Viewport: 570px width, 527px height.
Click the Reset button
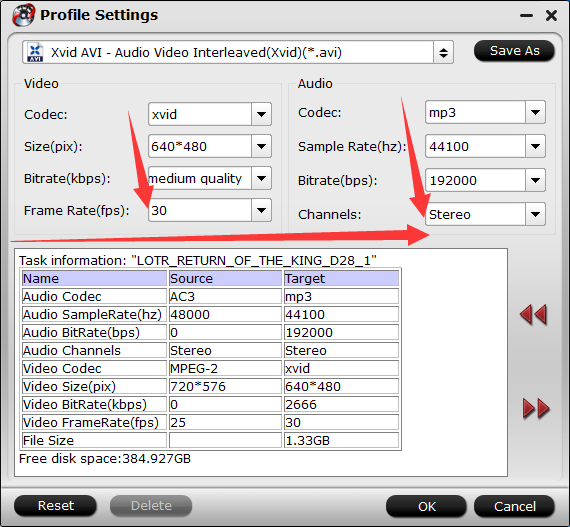[x=55, y=506]
